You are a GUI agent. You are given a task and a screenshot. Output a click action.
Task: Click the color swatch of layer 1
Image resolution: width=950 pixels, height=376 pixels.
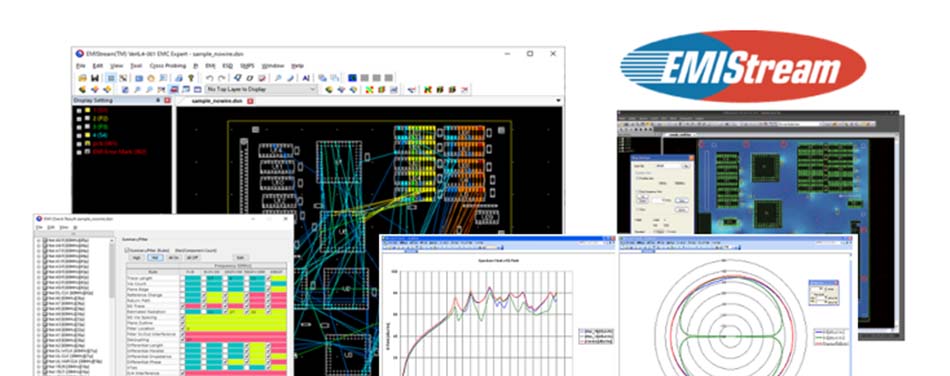pyautogui.click(x=87, y=111)
